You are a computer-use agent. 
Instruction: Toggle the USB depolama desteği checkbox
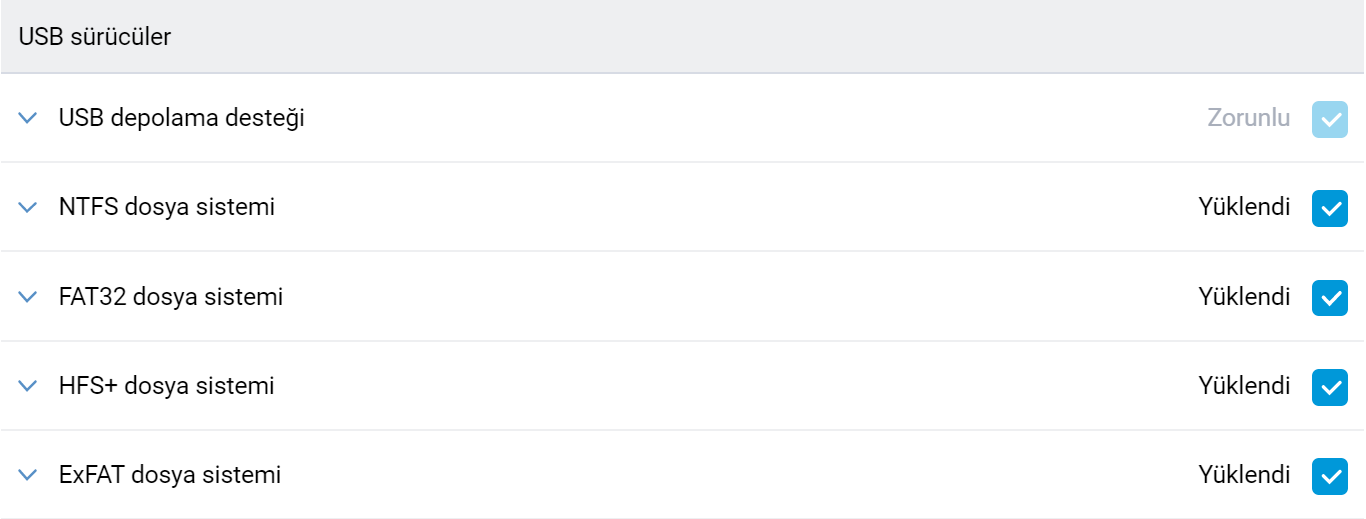(x=1329, y=119)
